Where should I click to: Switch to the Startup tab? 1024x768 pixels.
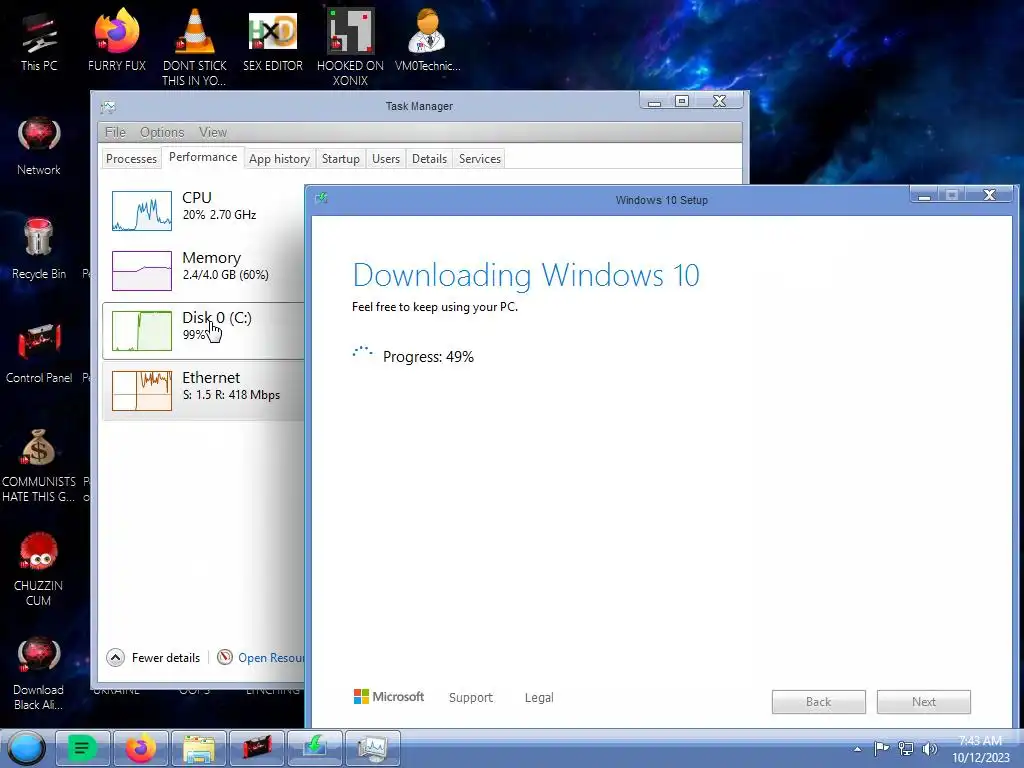(341, 159)
